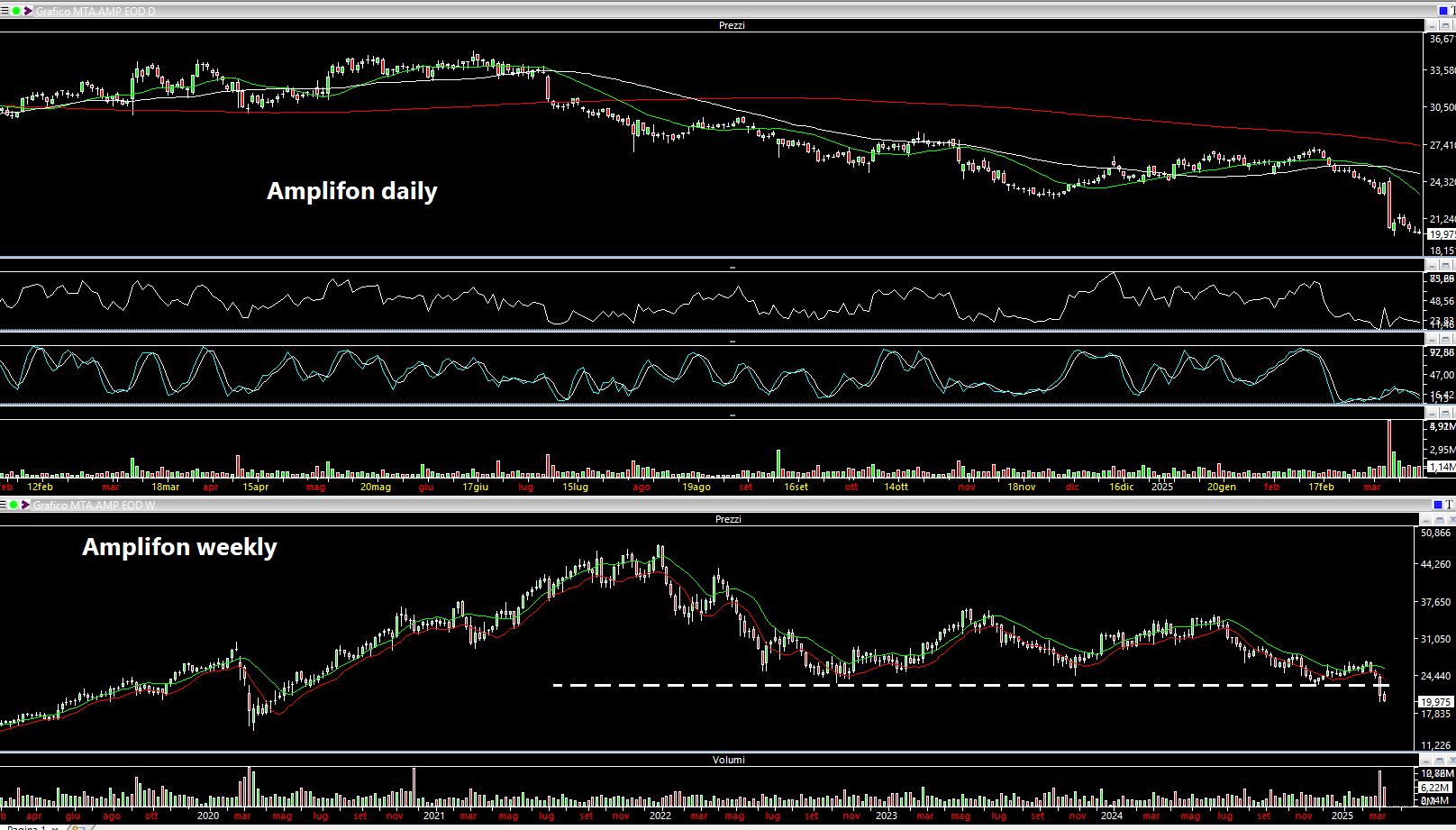Click 2022 year label on weekly time axis
Image resolution: width=1456 pixels, height=830 pixels.
pyautogui.click(x=660, y=816)
